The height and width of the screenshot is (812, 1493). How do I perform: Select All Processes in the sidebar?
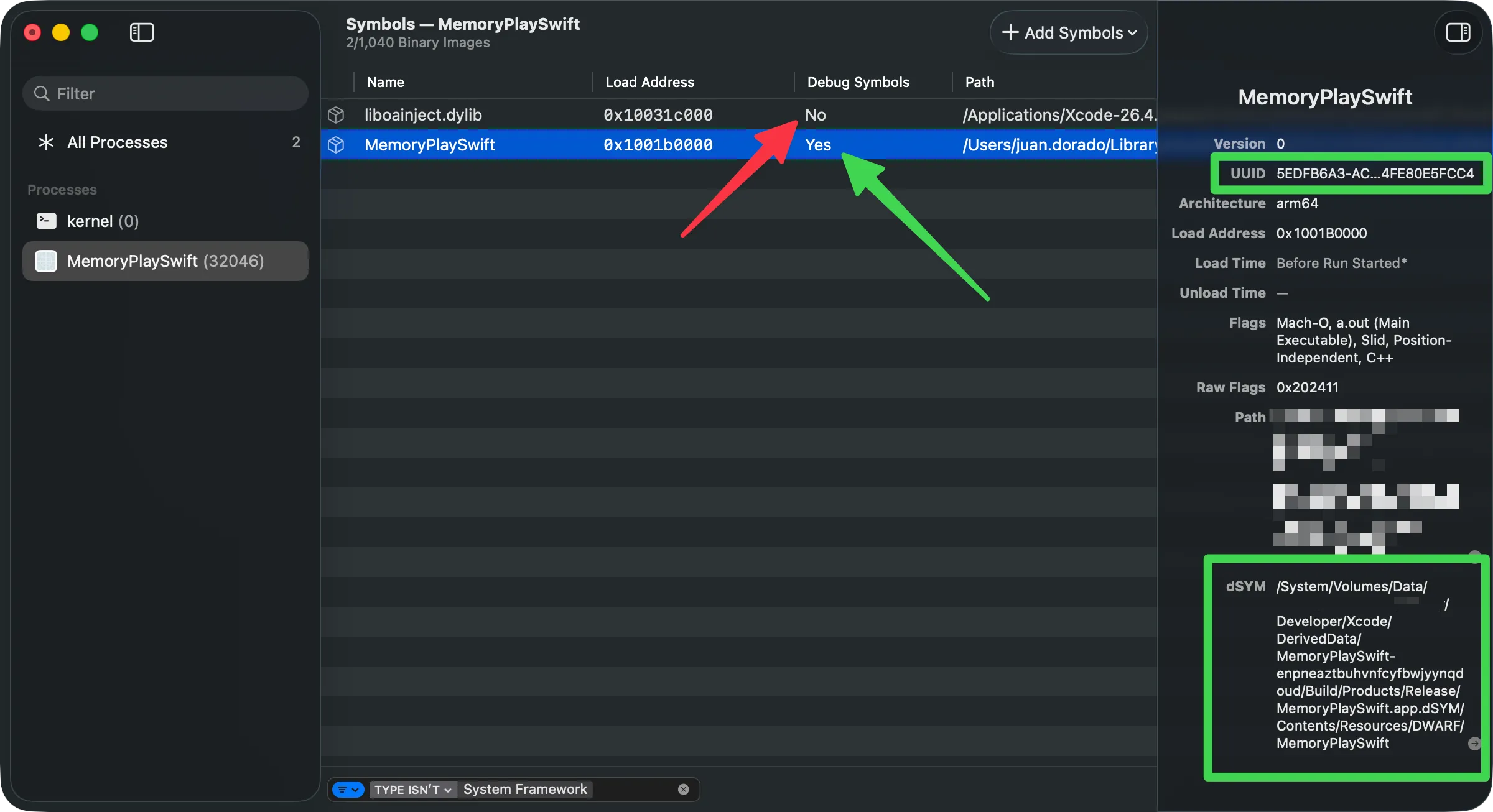click(165, 142)
